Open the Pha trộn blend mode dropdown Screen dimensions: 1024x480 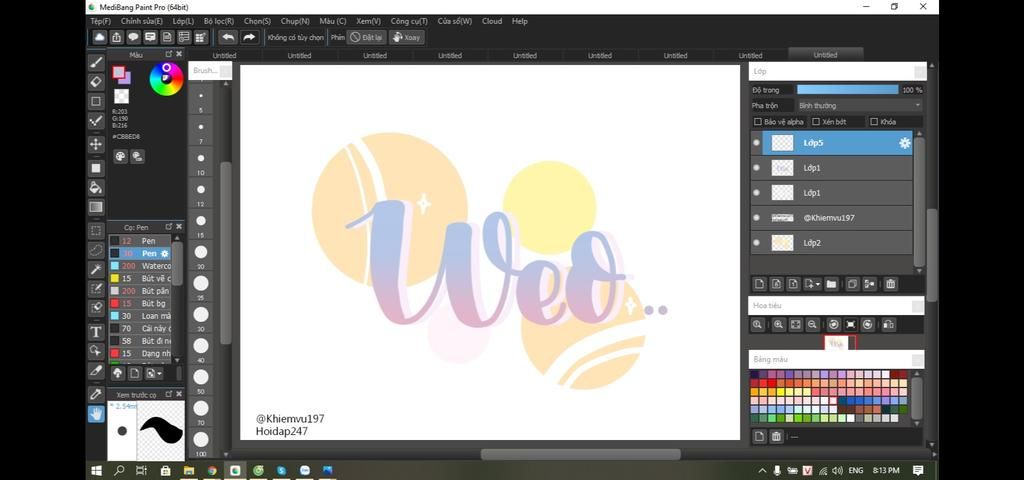coord(859,105)
